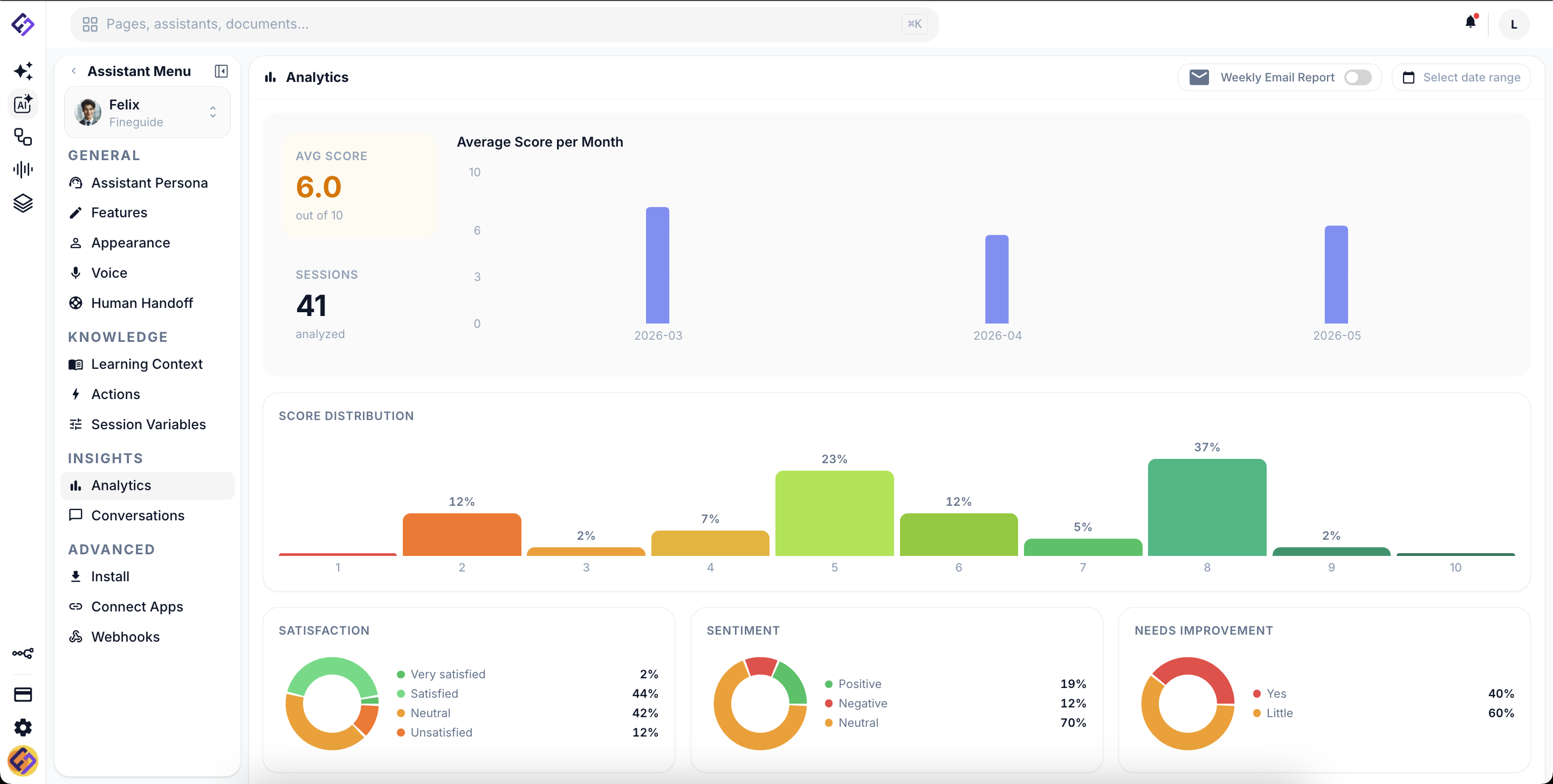Click the Needs Improvement donut chart
Viewport: 1553px width, 784px height.
coord(1187,703)
